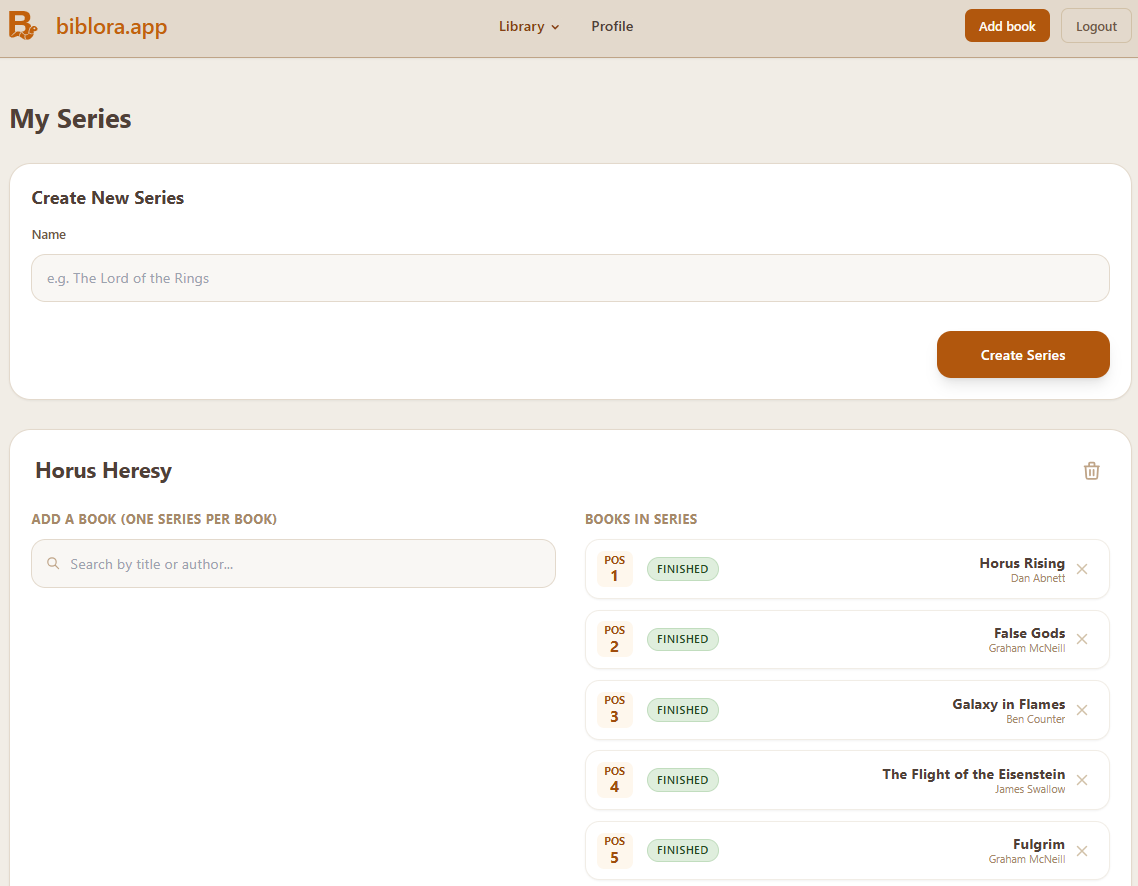This screenshot has width=1138, height=886.
Task: Click the POS 3 position badge
Action: [x=614, y=710]
